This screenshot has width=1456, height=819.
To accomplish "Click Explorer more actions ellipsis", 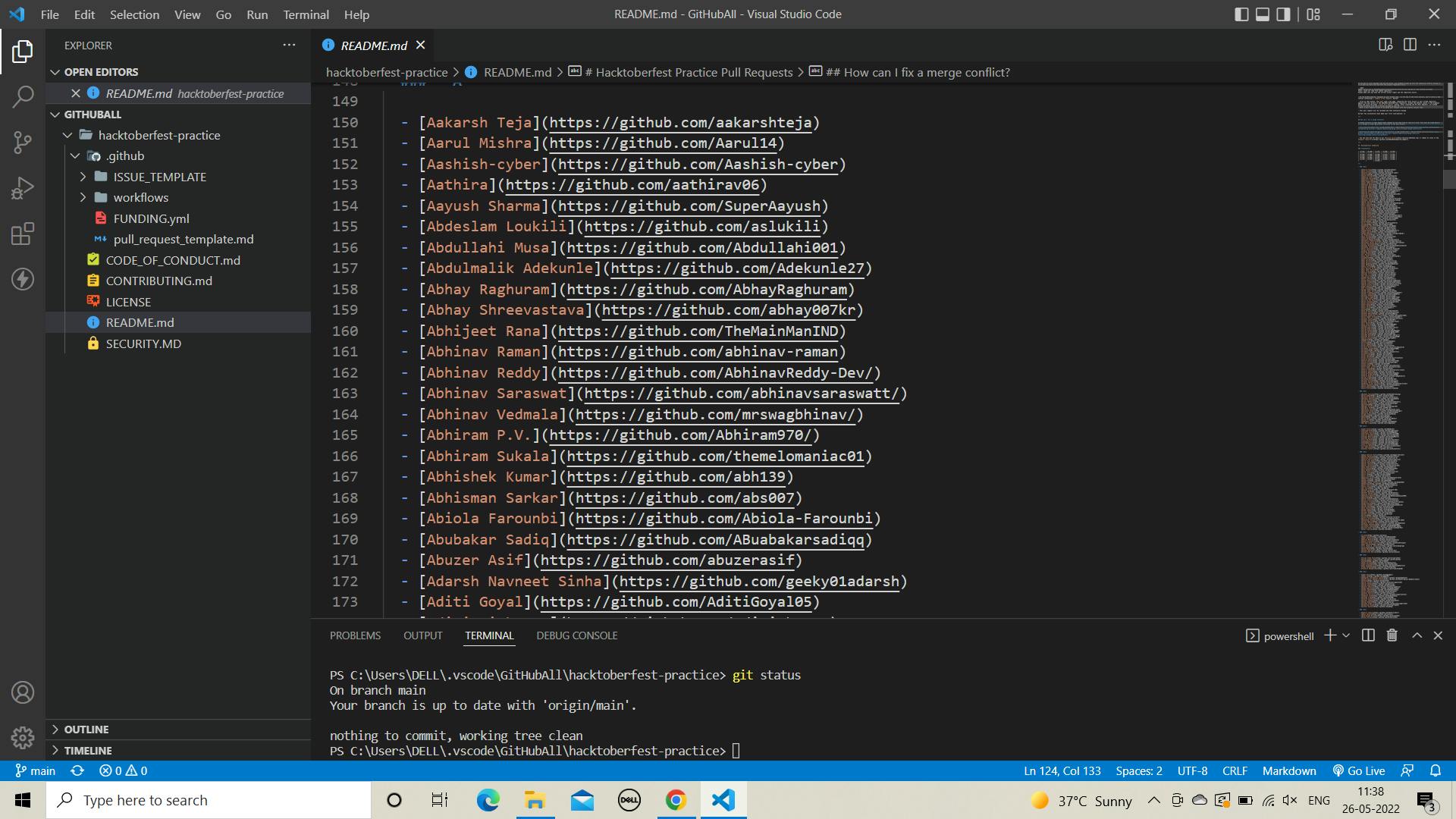I will [x=289, y=45].
